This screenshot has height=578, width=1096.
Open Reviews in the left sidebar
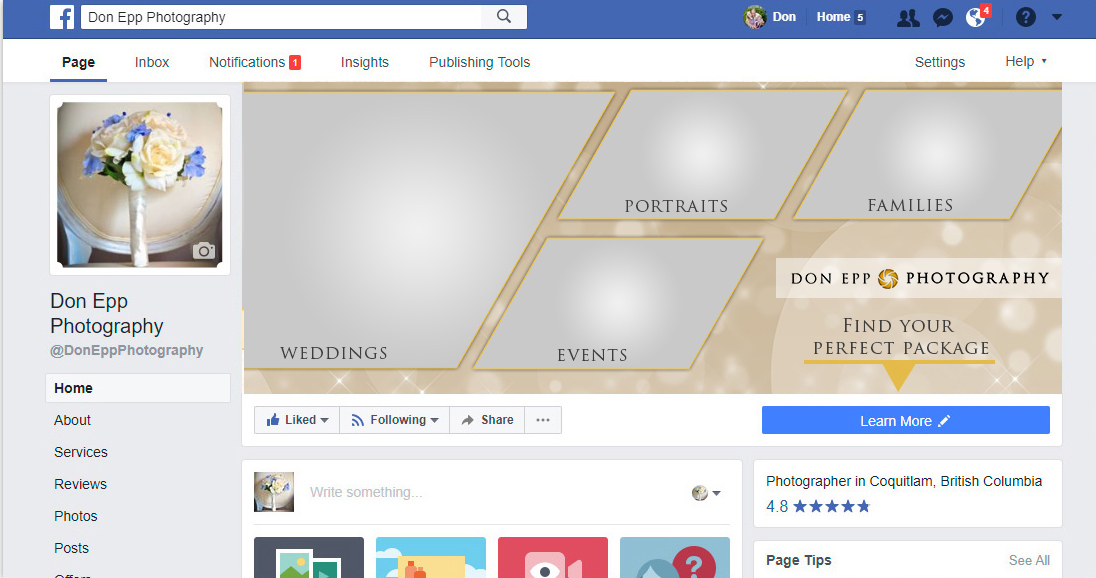pyautogui.click(x=80, y=484)
